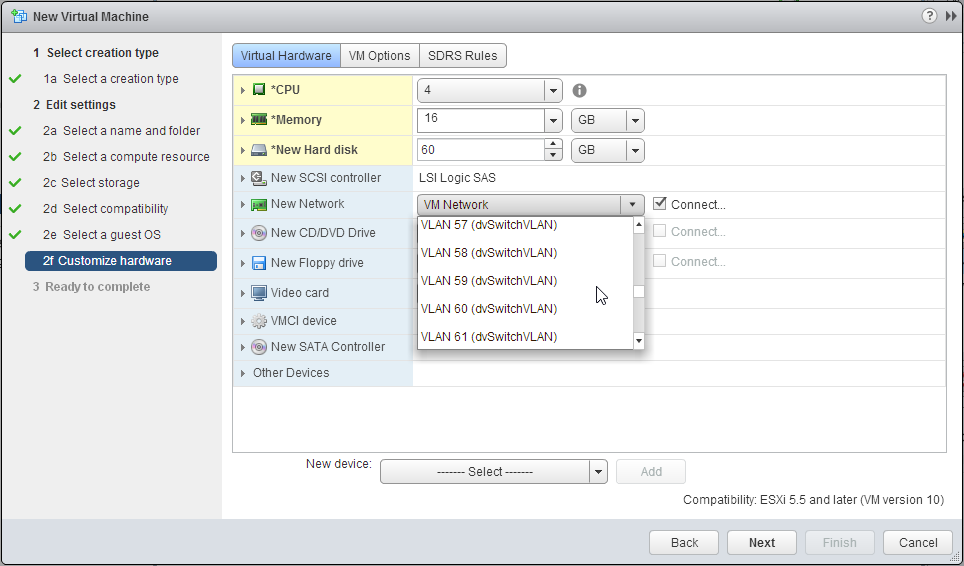Click the New Virtual Machine title icon

coord(19,16)
